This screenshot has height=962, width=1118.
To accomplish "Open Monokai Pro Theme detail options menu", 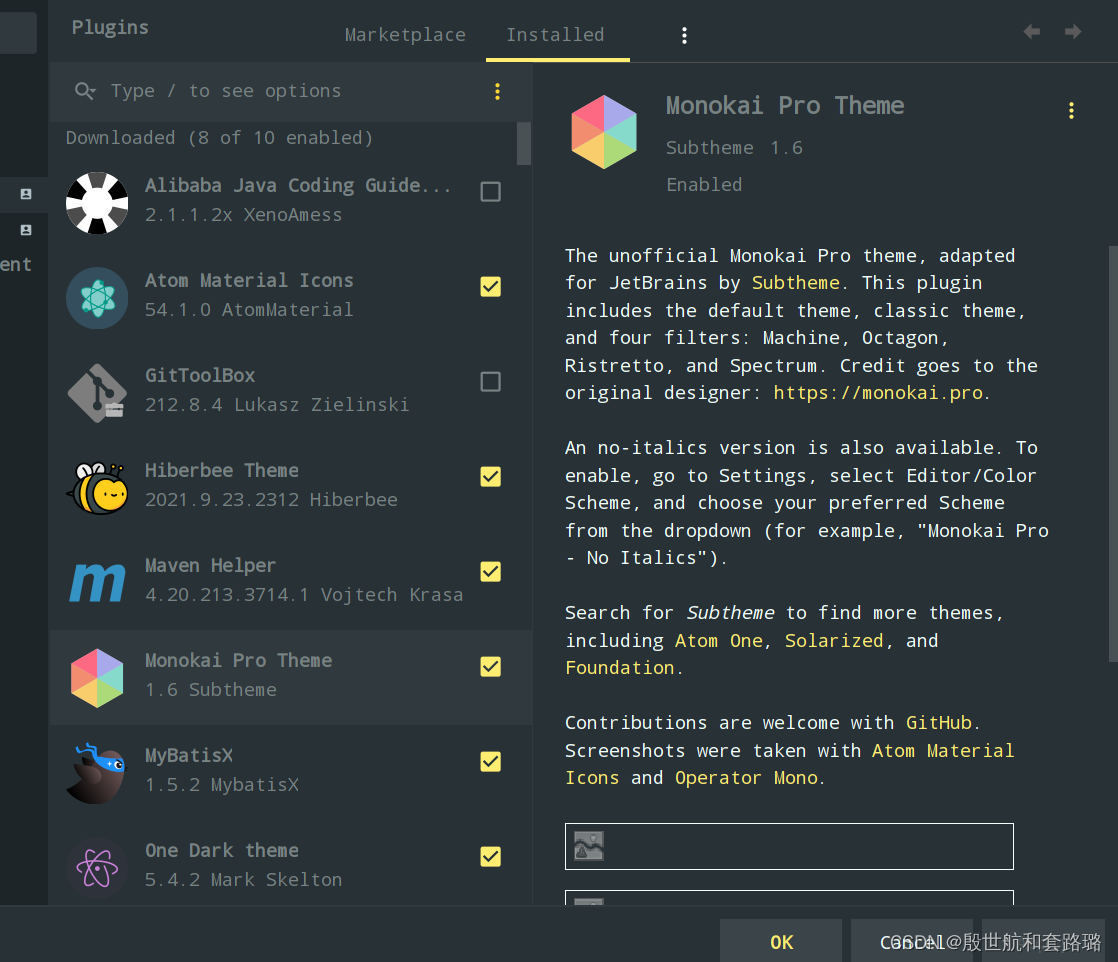I will (x=1071, y=110).
